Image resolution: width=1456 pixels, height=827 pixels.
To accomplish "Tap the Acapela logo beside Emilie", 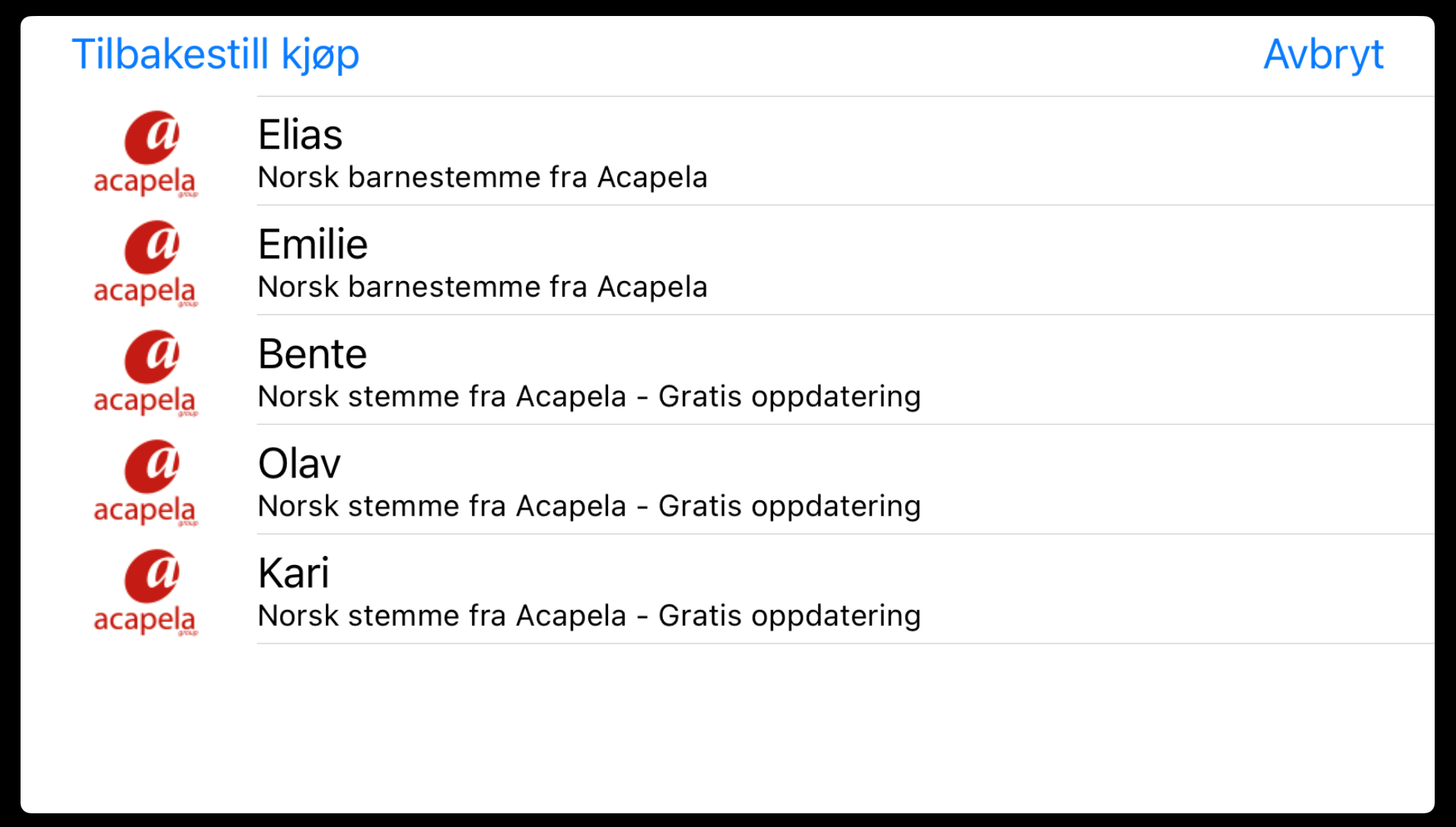I will (145, 263).
